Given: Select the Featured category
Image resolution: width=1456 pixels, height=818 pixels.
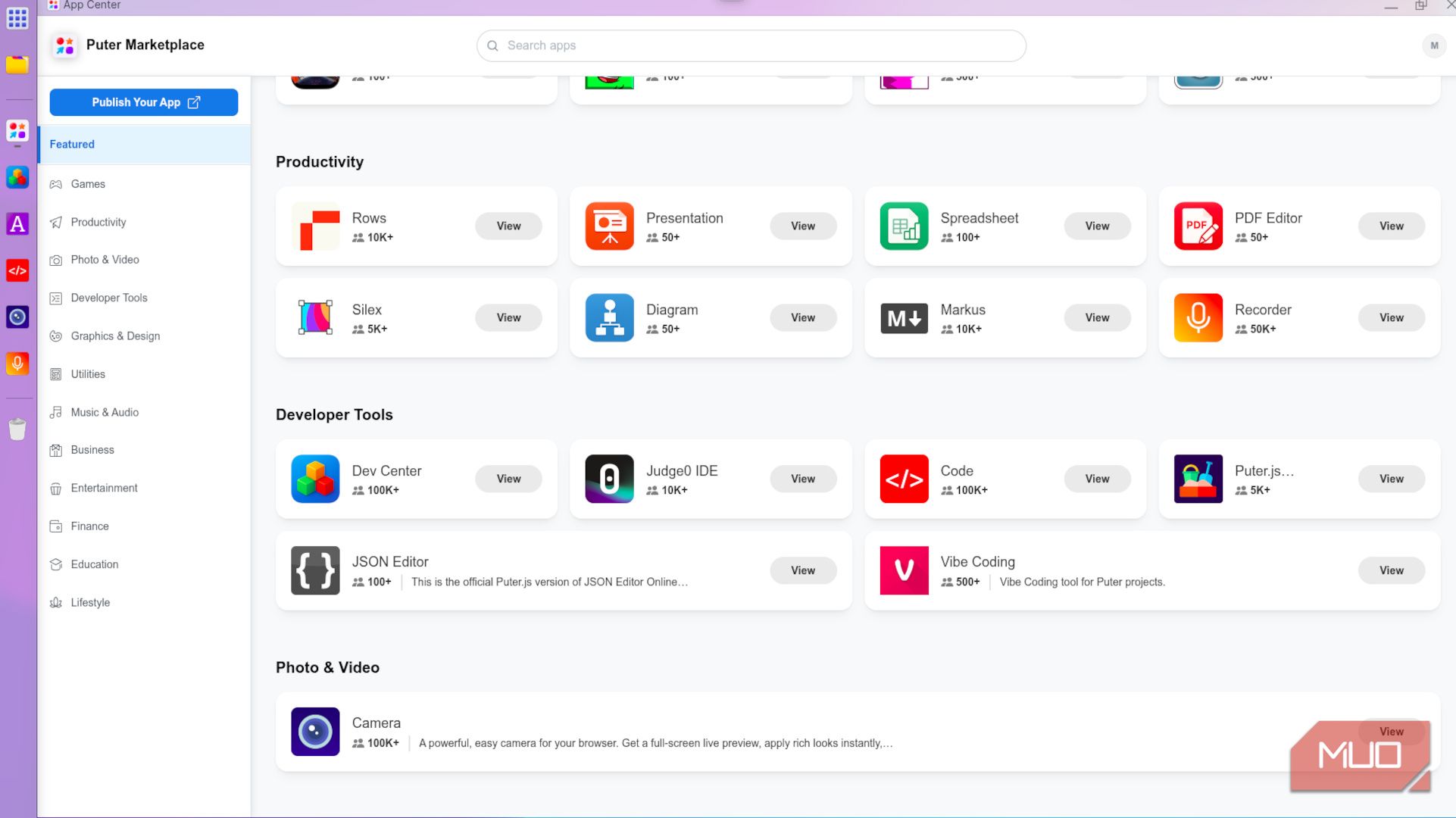Looking at the screenshot, I should click(x=144, y=144).
